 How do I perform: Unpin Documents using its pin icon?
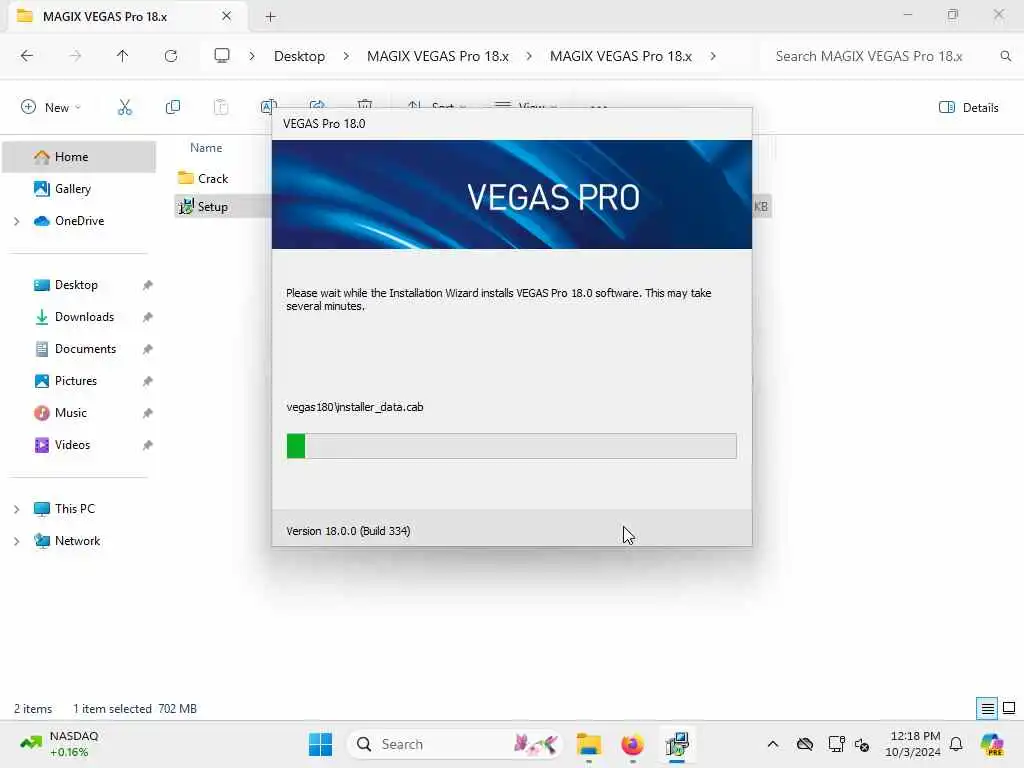click(x=148, y=349)
